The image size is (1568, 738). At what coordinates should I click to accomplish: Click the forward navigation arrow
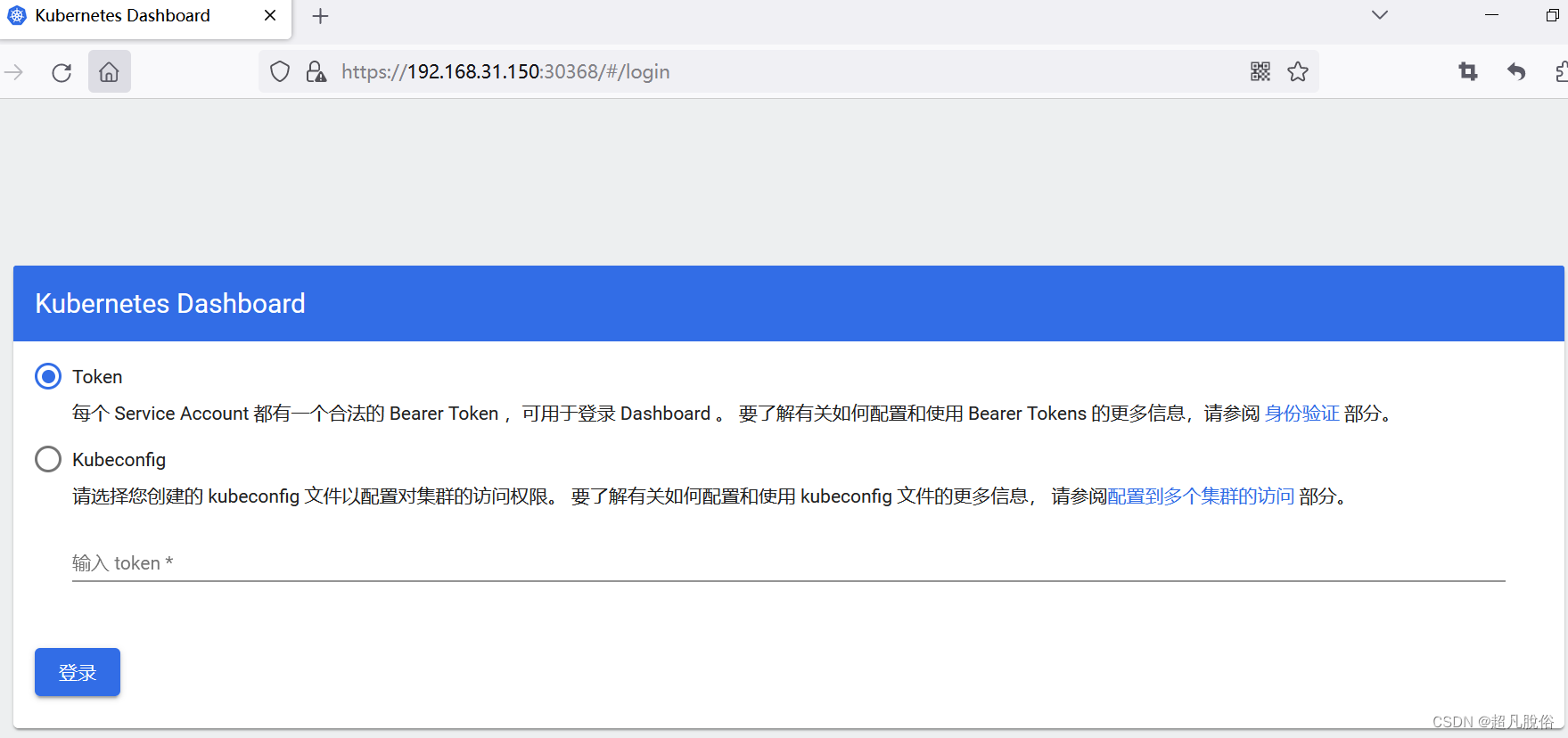click(x=14, y=72)
